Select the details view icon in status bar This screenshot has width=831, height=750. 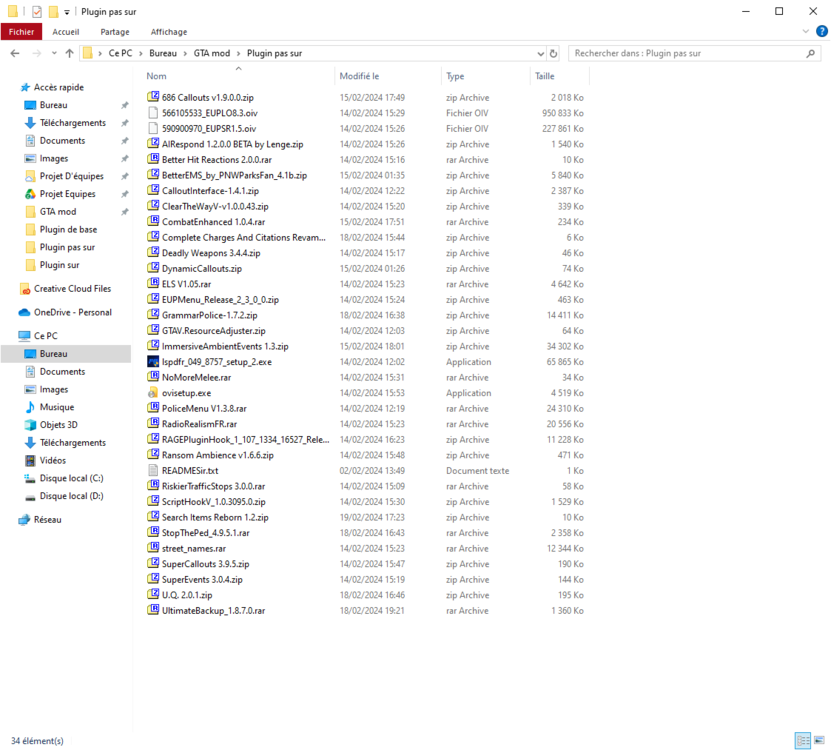tap(803, 741)
